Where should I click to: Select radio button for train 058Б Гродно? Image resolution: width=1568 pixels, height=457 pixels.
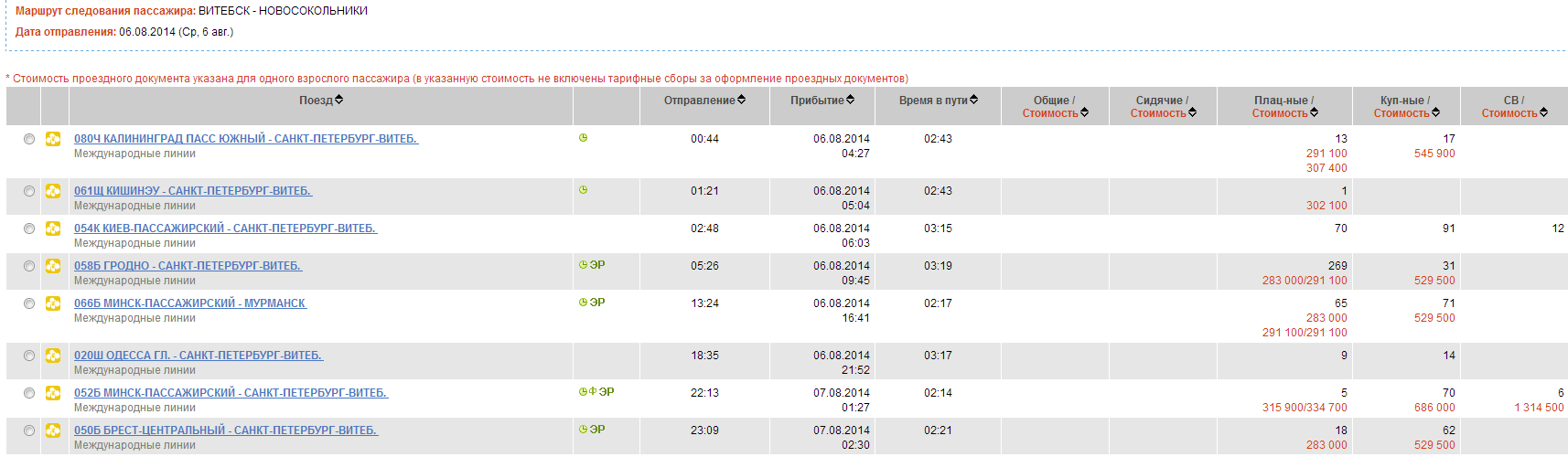[x=29, y=266]
